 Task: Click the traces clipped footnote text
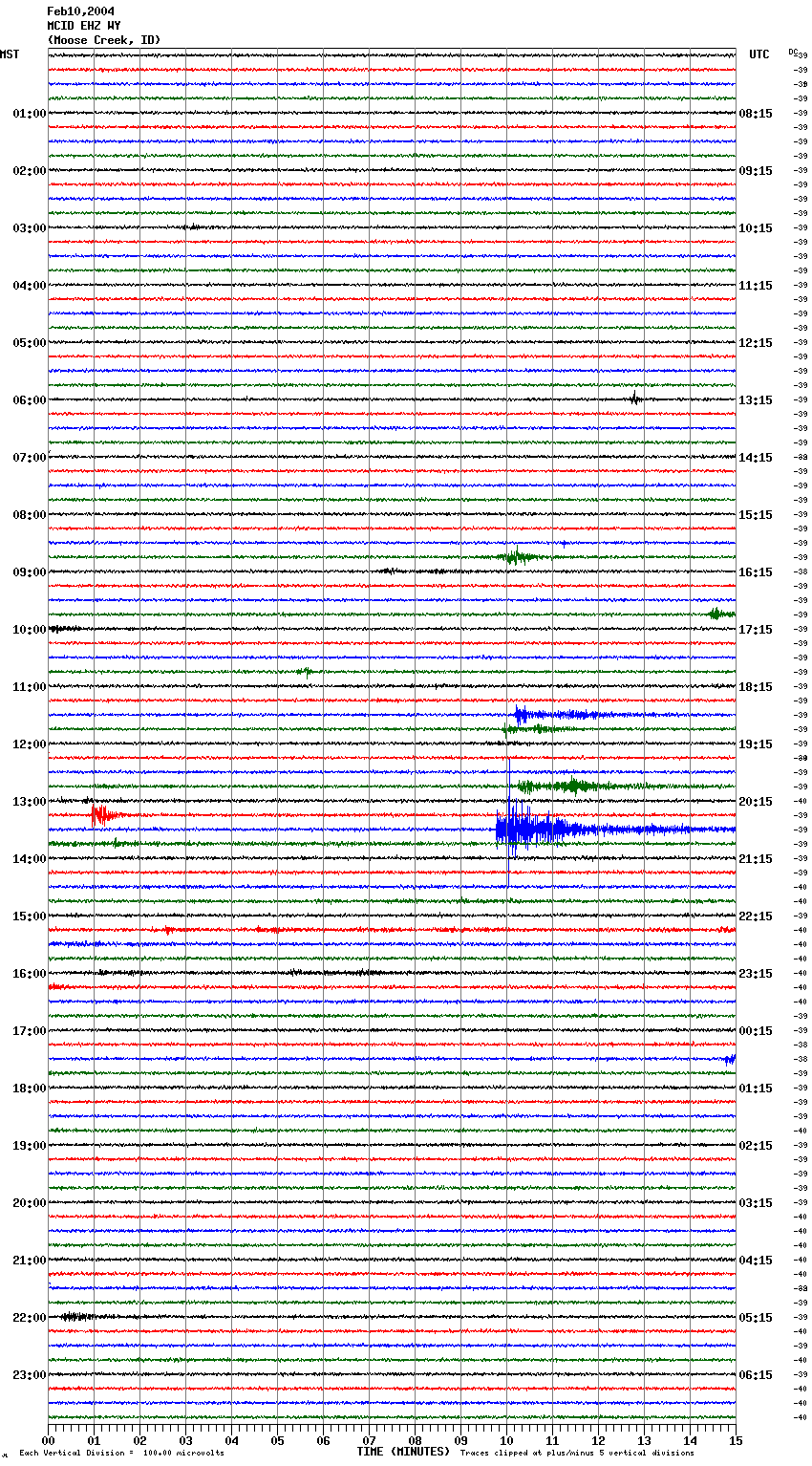coord(577,1453)
